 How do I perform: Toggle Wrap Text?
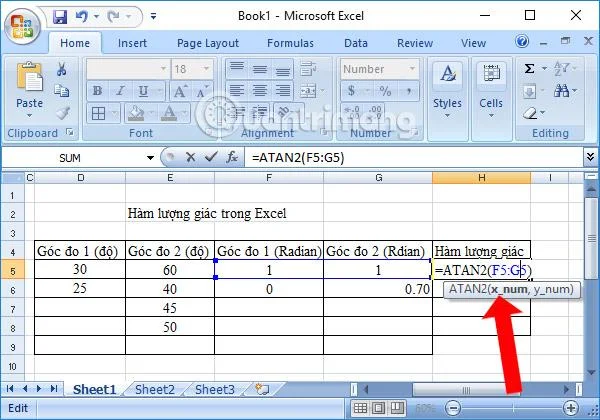pyautogui.click(x=308, y=68)
